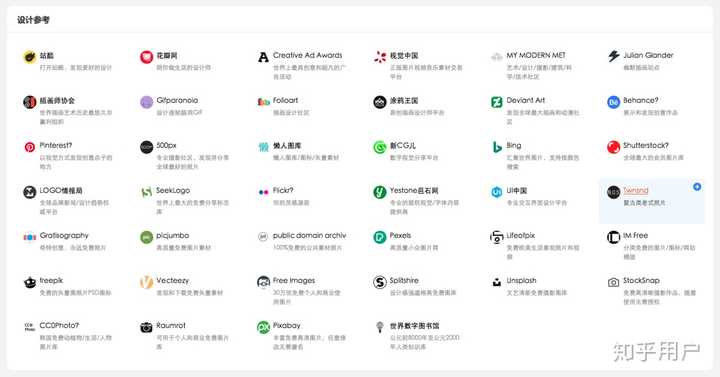Click the Unsplash logo icon
The width and height of the screenshot is (720, 377).
pyautogui.click(x=496, y=282)
